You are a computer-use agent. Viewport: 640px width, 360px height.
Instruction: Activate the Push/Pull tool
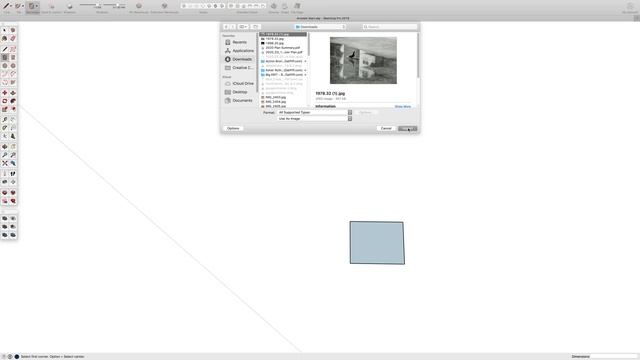pos(13,93)
